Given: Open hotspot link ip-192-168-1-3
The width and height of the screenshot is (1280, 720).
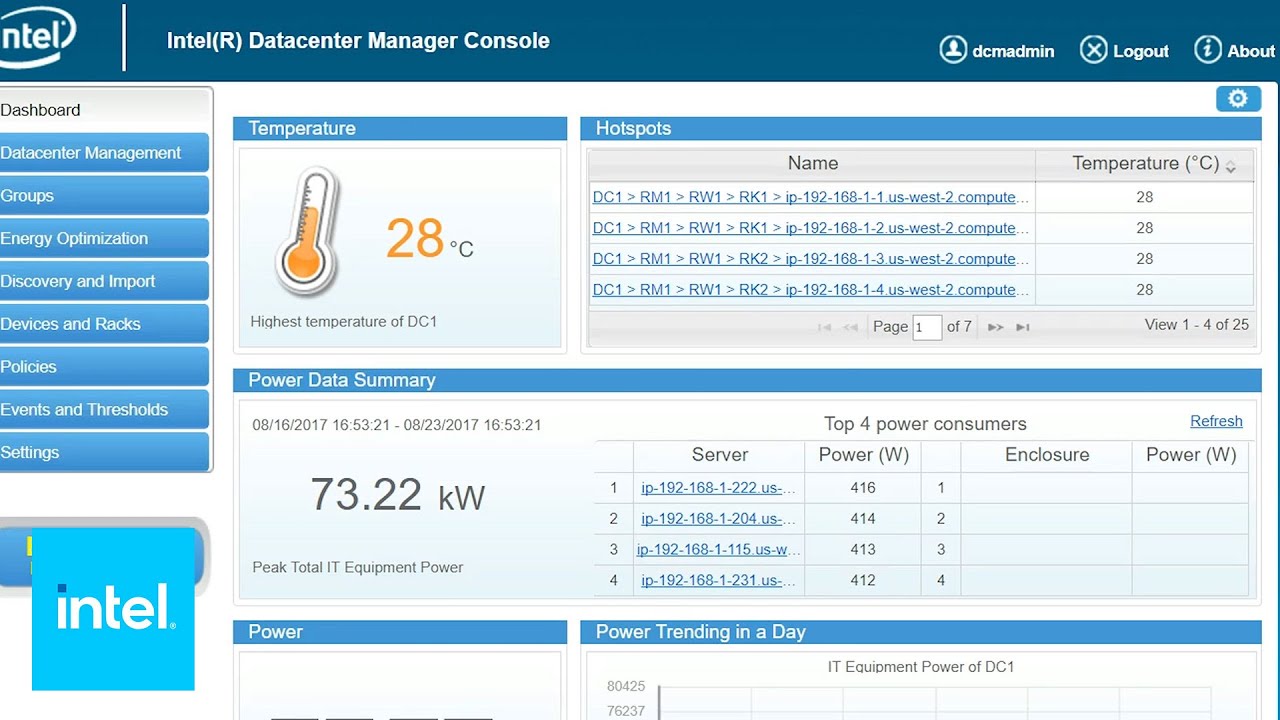Looking at the screenshot, I should (x=810, y=259).
